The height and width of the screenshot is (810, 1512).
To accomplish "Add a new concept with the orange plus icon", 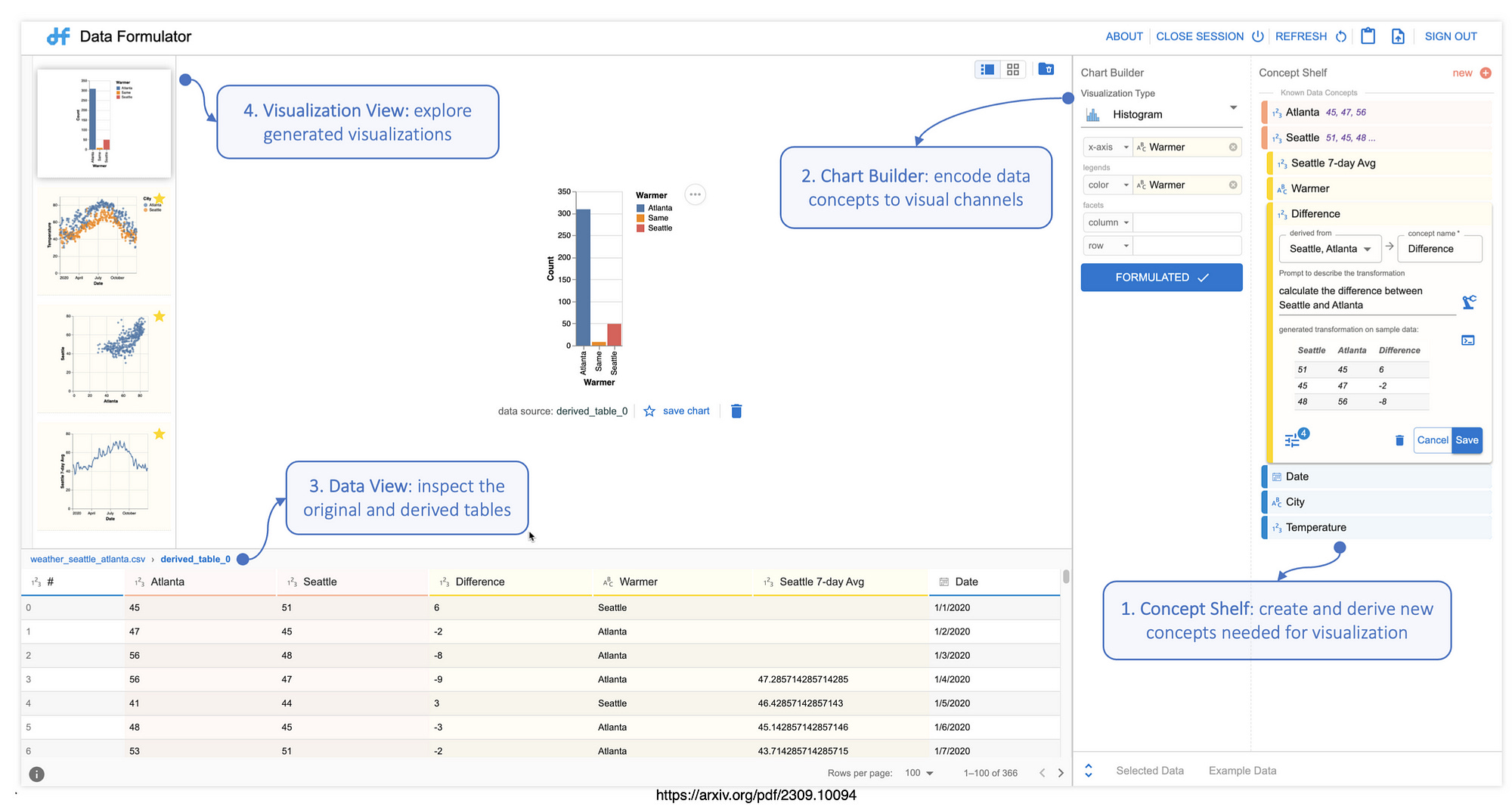I will pos(1485,73).
